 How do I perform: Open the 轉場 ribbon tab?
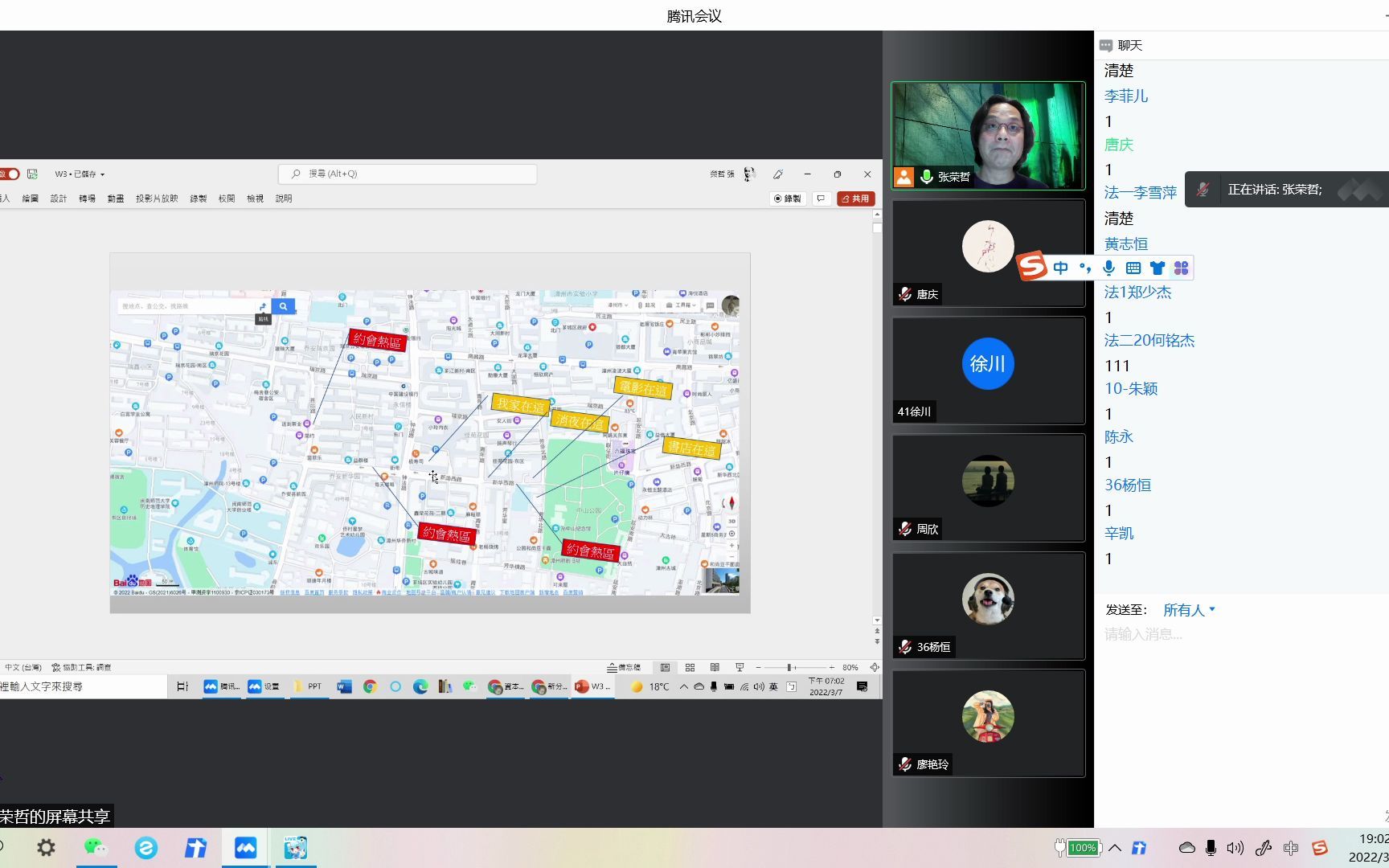87,199
